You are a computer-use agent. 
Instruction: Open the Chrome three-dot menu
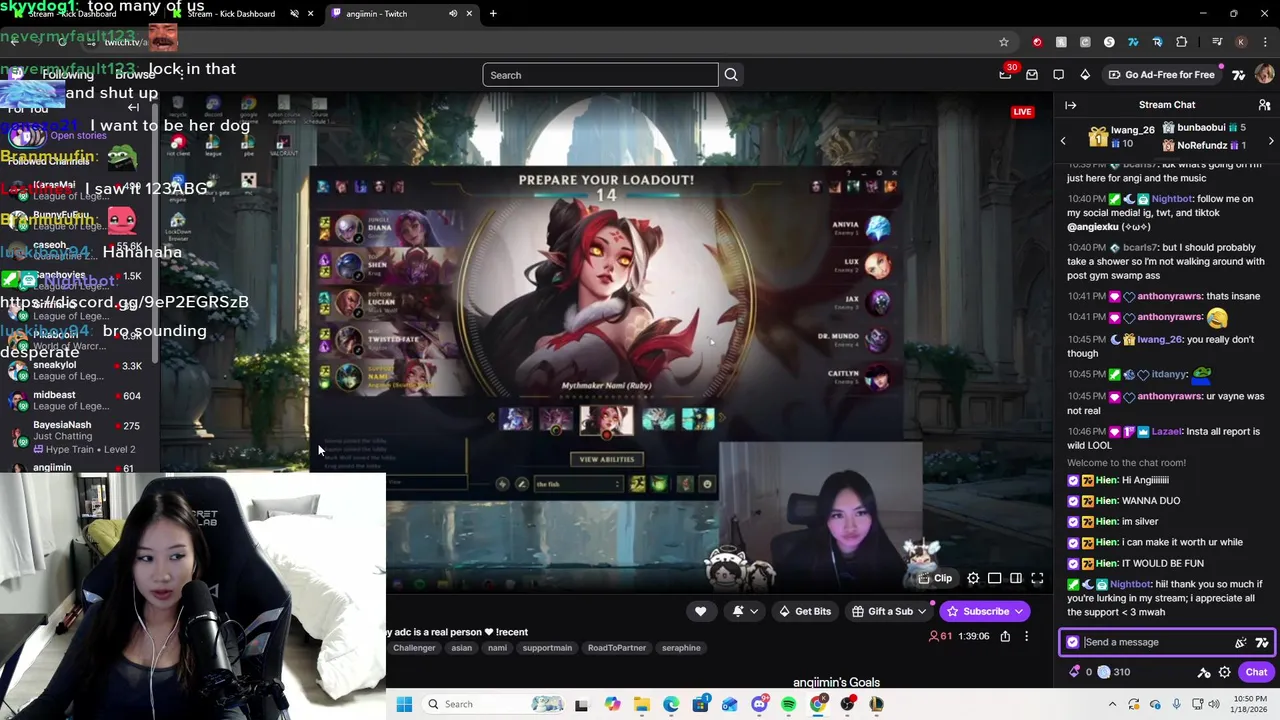(1265, 42)
